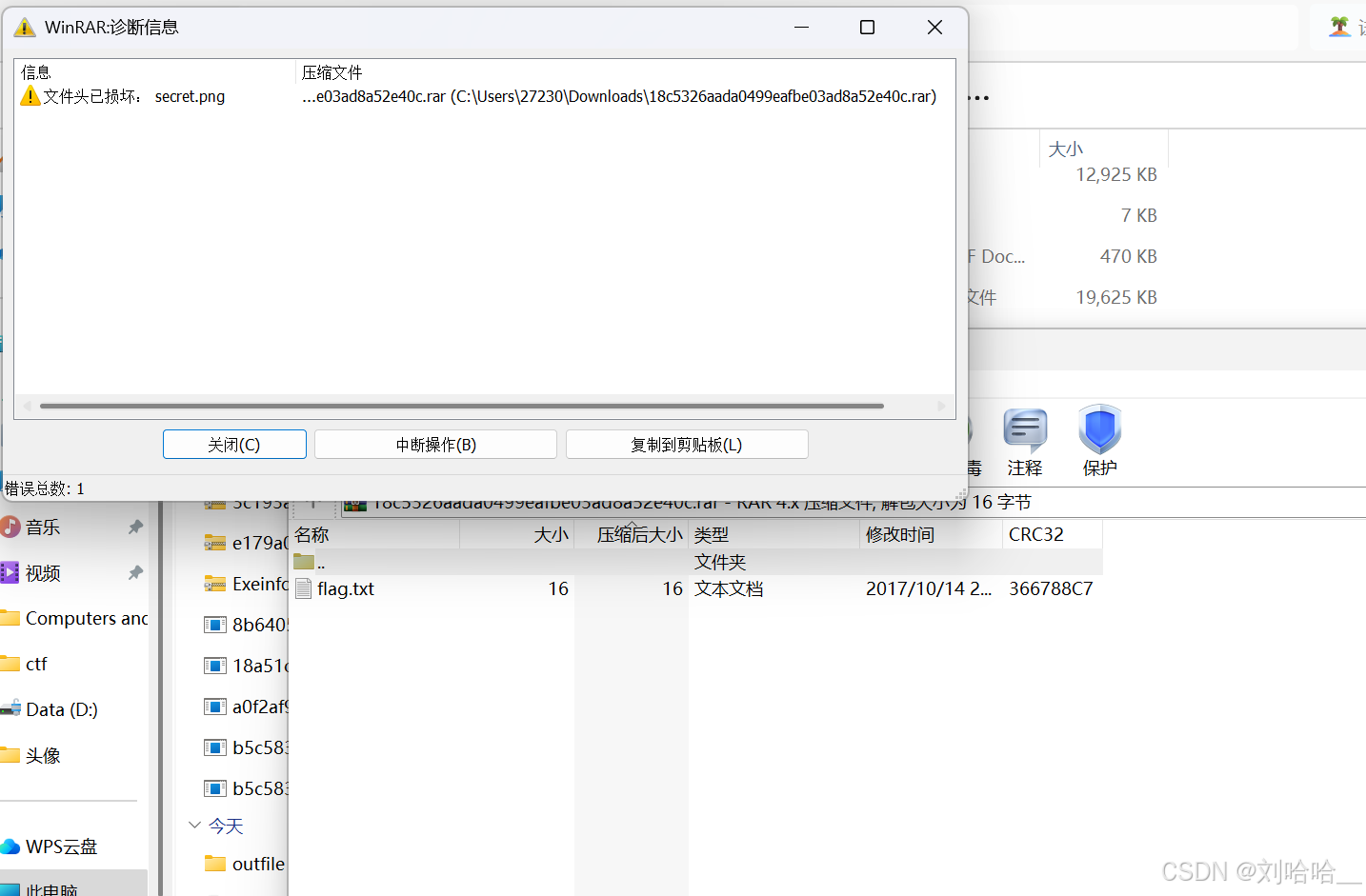Click the up-arrow navigation button in WinRAR
The image size is (1366, 896).
(314, 502)
